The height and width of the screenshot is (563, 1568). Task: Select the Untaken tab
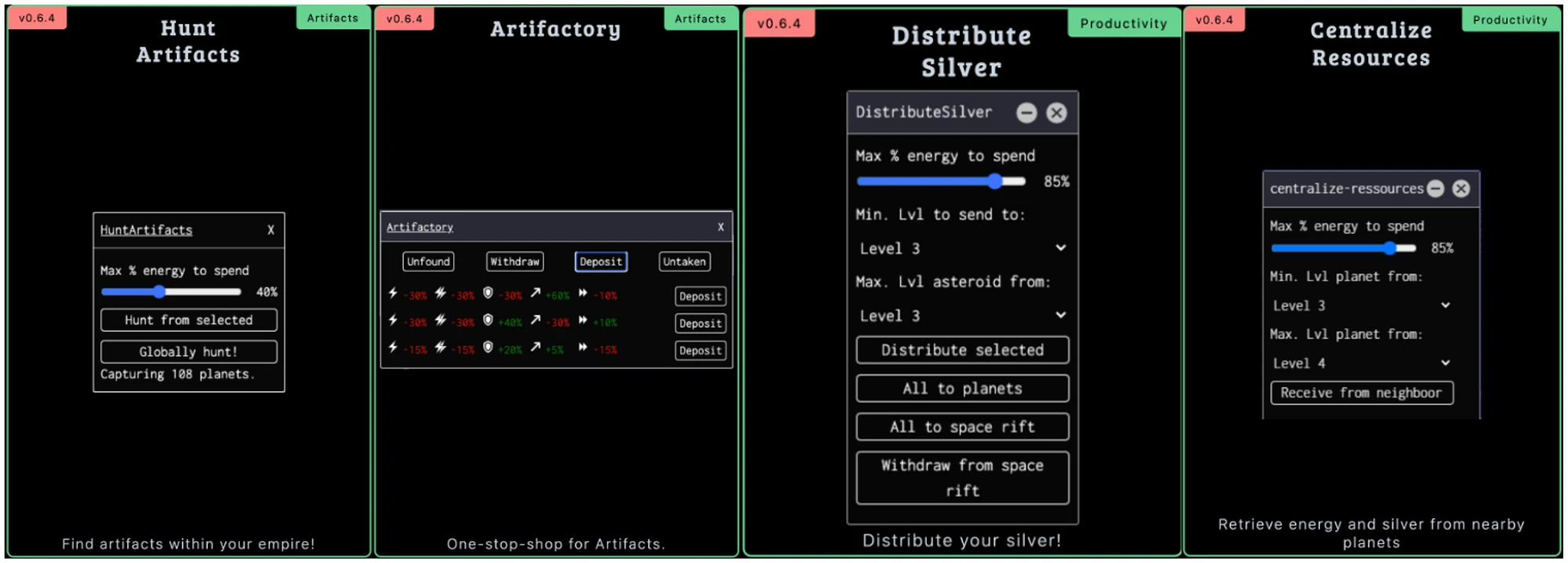point(684,262)
